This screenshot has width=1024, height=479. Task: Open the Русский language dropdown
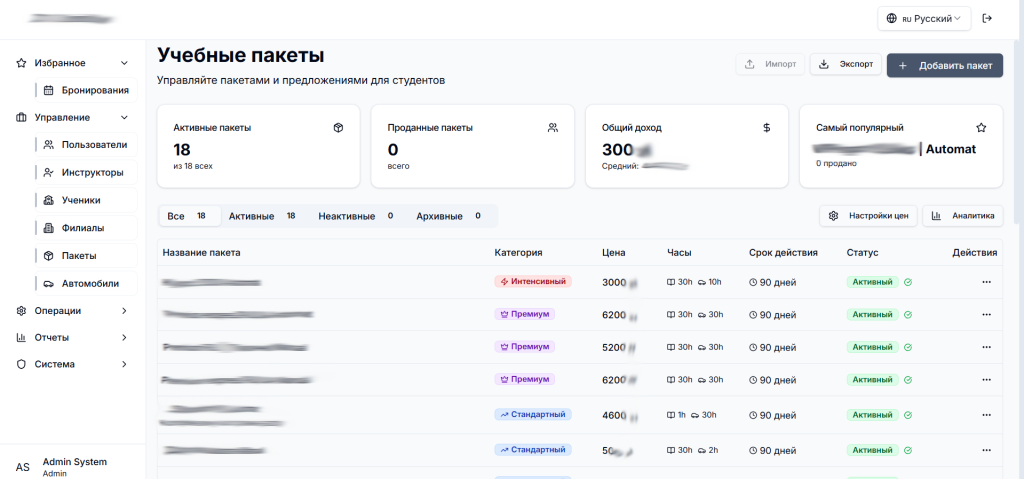coord(924,18)
